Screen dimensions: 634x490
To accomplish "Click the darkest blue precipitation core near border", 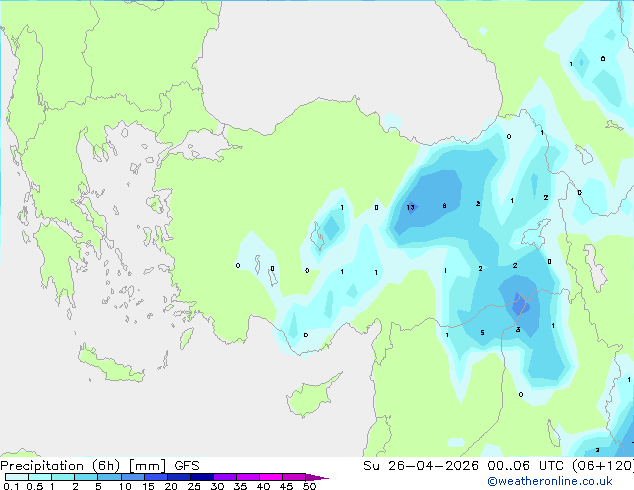I will tap(520, 304).
